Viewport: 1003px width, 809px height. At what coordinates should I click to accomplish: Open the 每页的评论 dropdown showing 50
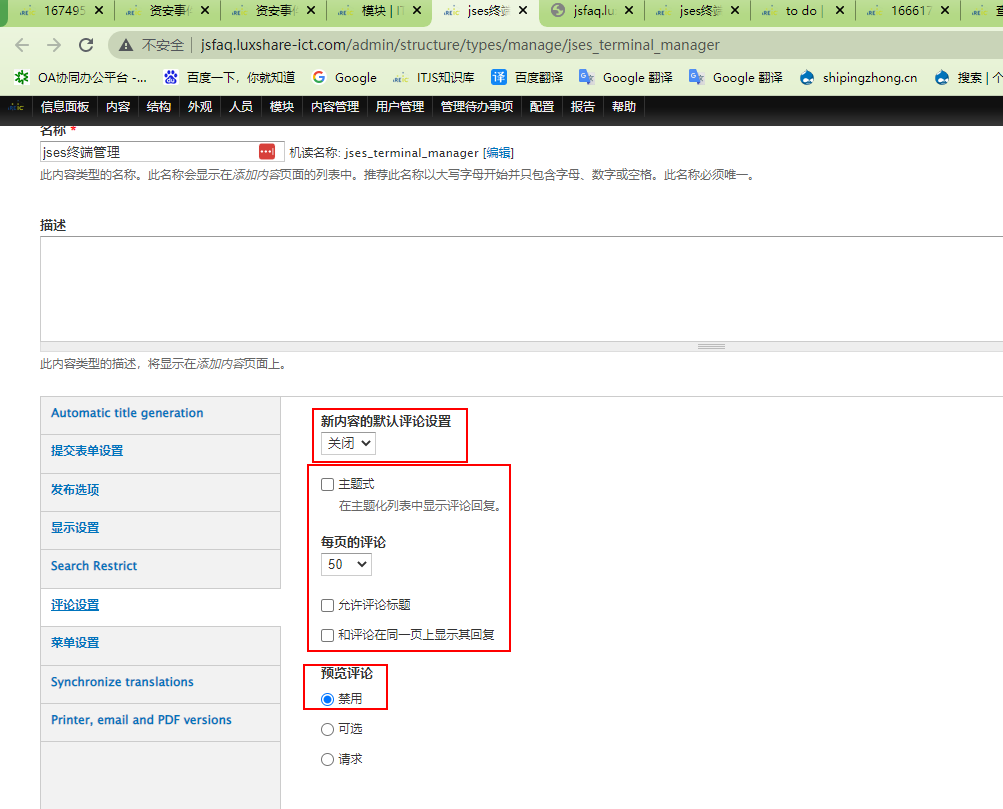click(x=346, y=564)
